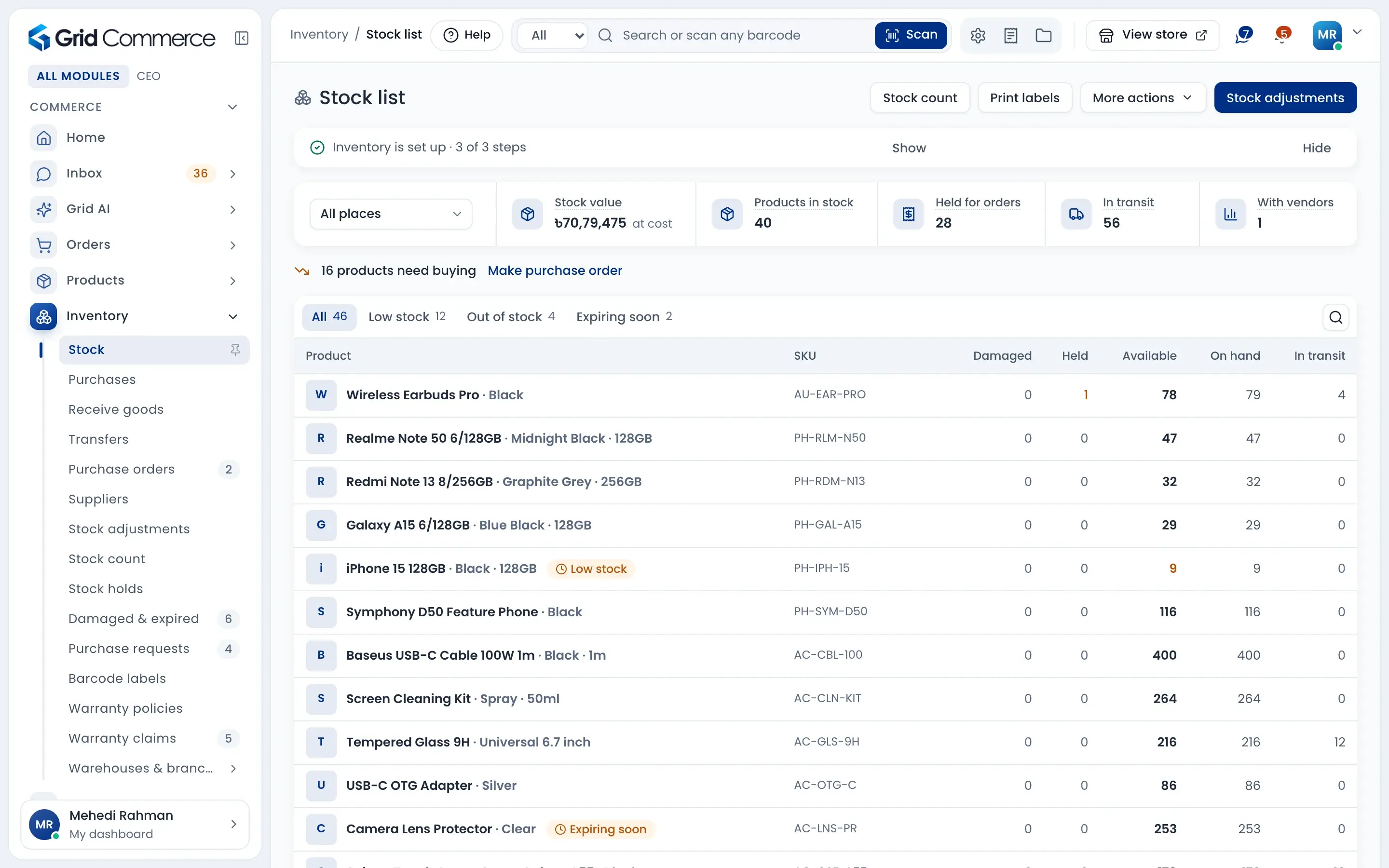
Task: Click the Help button
Action: [467, 35]
